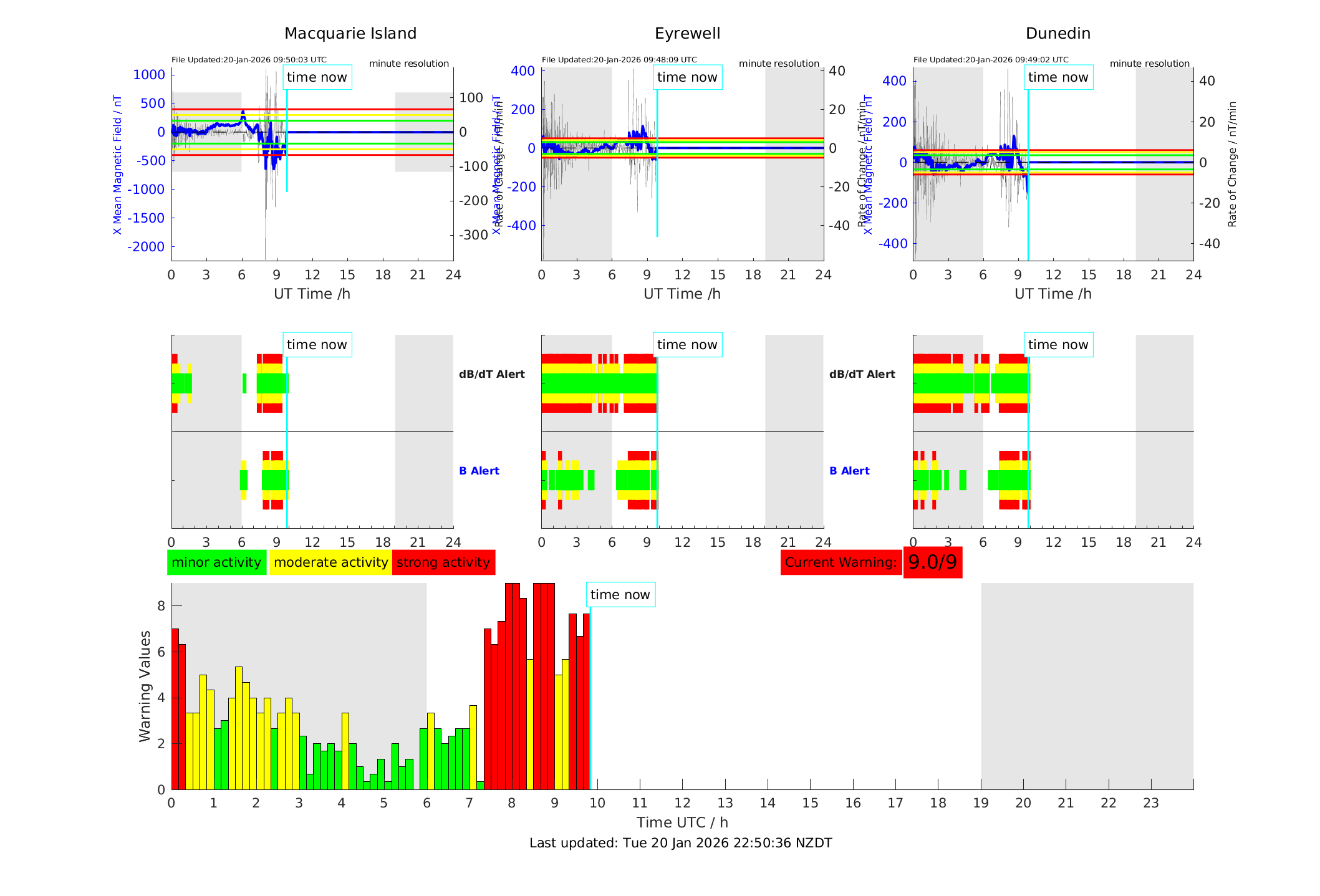Click the yellow moderate activity legend box
The width and height of the screenshot is (1320, 896).
[x=330, y=562]
